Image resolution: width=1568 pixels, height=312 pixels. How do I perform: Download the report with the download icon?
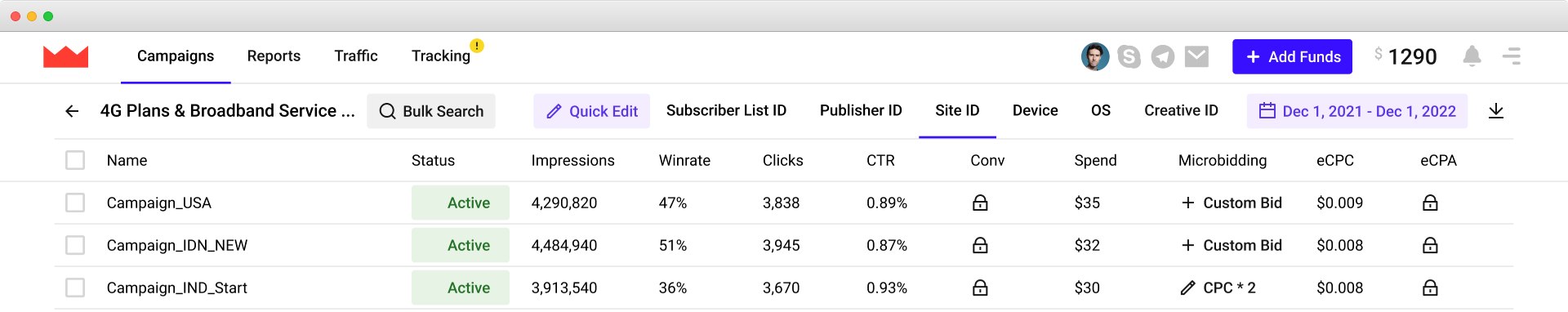tap(1496, 111)
